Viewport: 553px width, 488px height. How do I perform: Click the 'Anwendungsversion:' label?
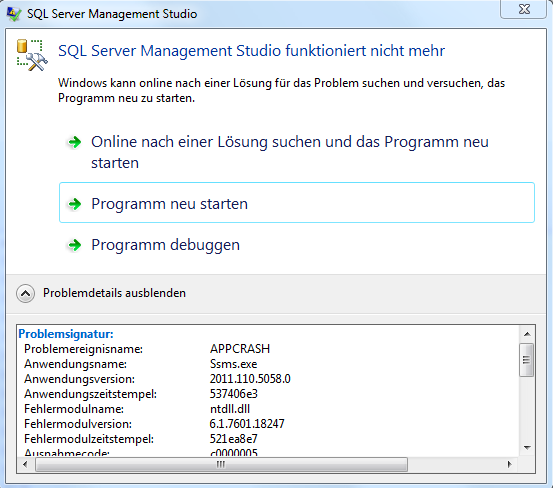tap(80, 379)
